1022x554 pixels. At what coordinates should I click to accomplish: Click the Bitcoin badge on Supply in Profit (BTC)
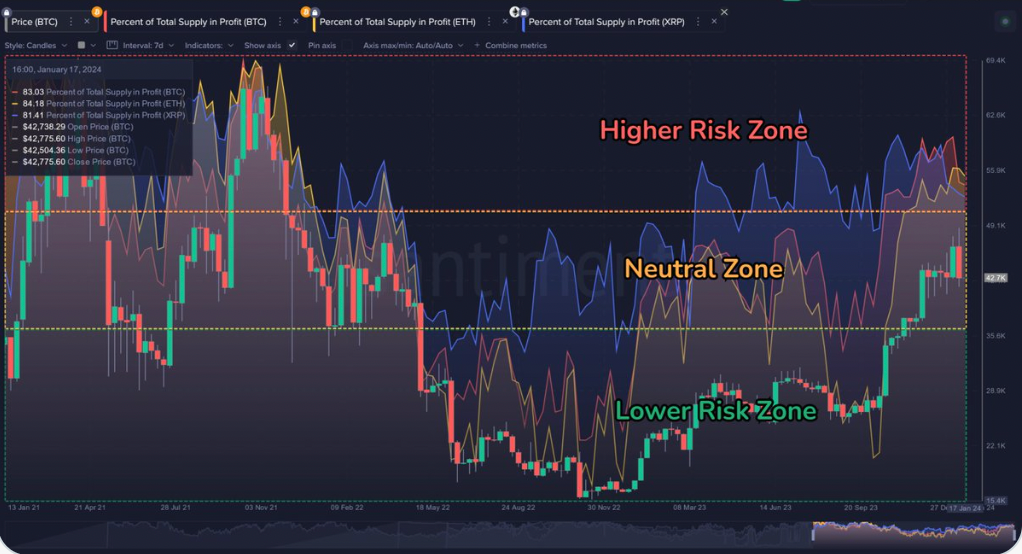coord(305,11)
